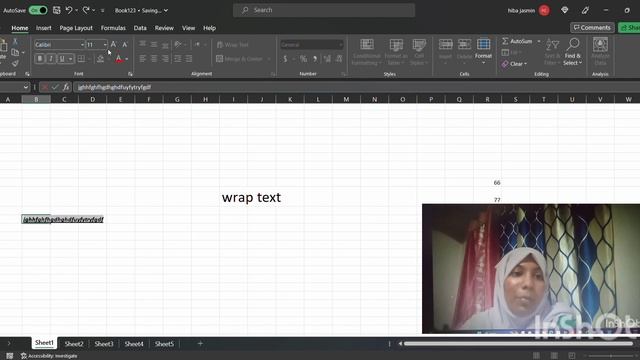Increase indent in Alignment group
640x360 pixels.
tap(189, 59)
